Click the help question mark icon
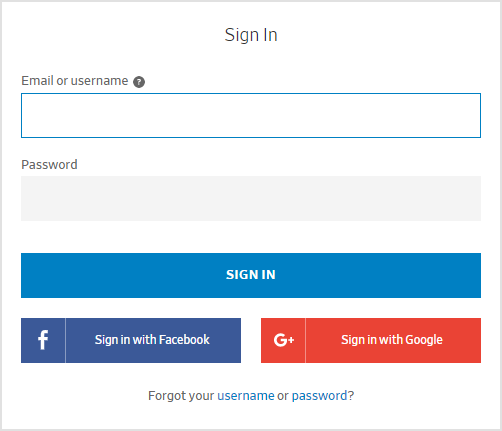The height and width of the screenshot is (431, 502). point(139,82)
